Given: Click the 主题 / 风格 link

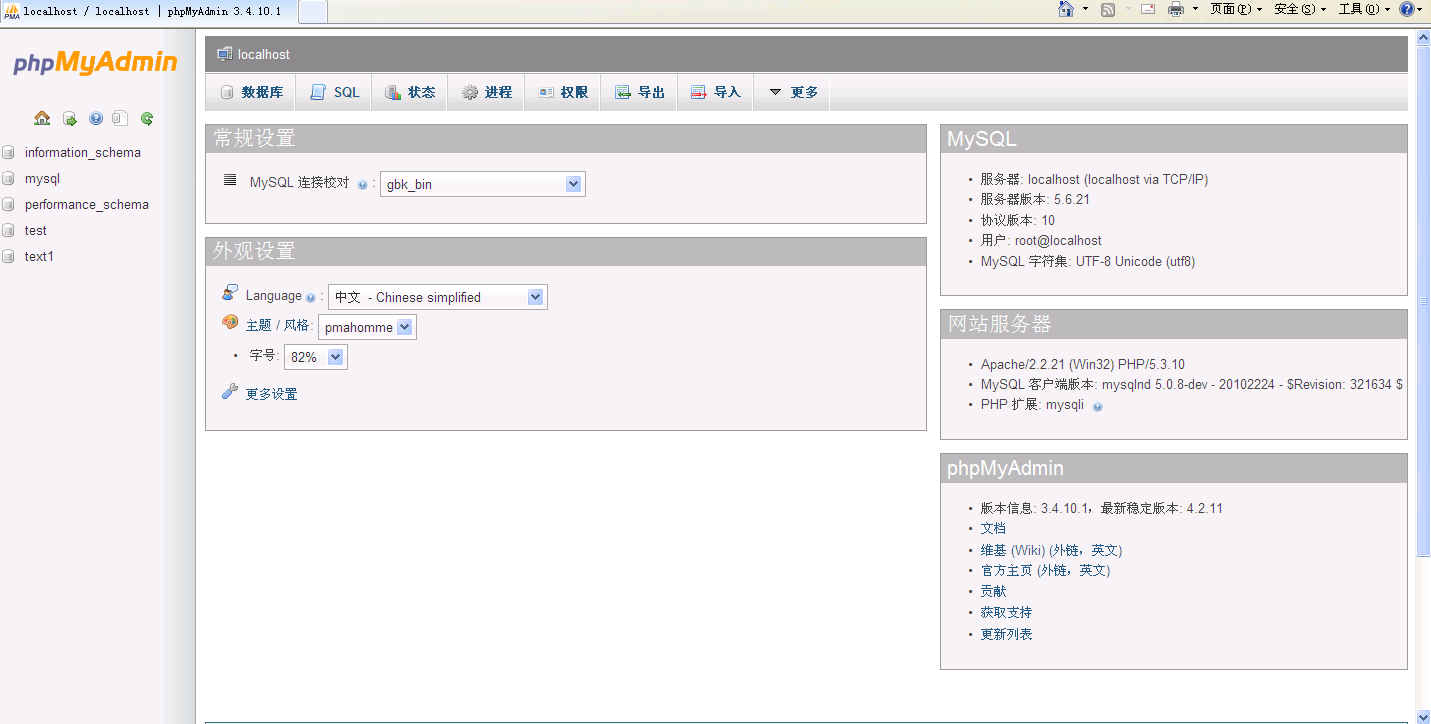Looking at the screenshot, I should click(x=279, y=326).
